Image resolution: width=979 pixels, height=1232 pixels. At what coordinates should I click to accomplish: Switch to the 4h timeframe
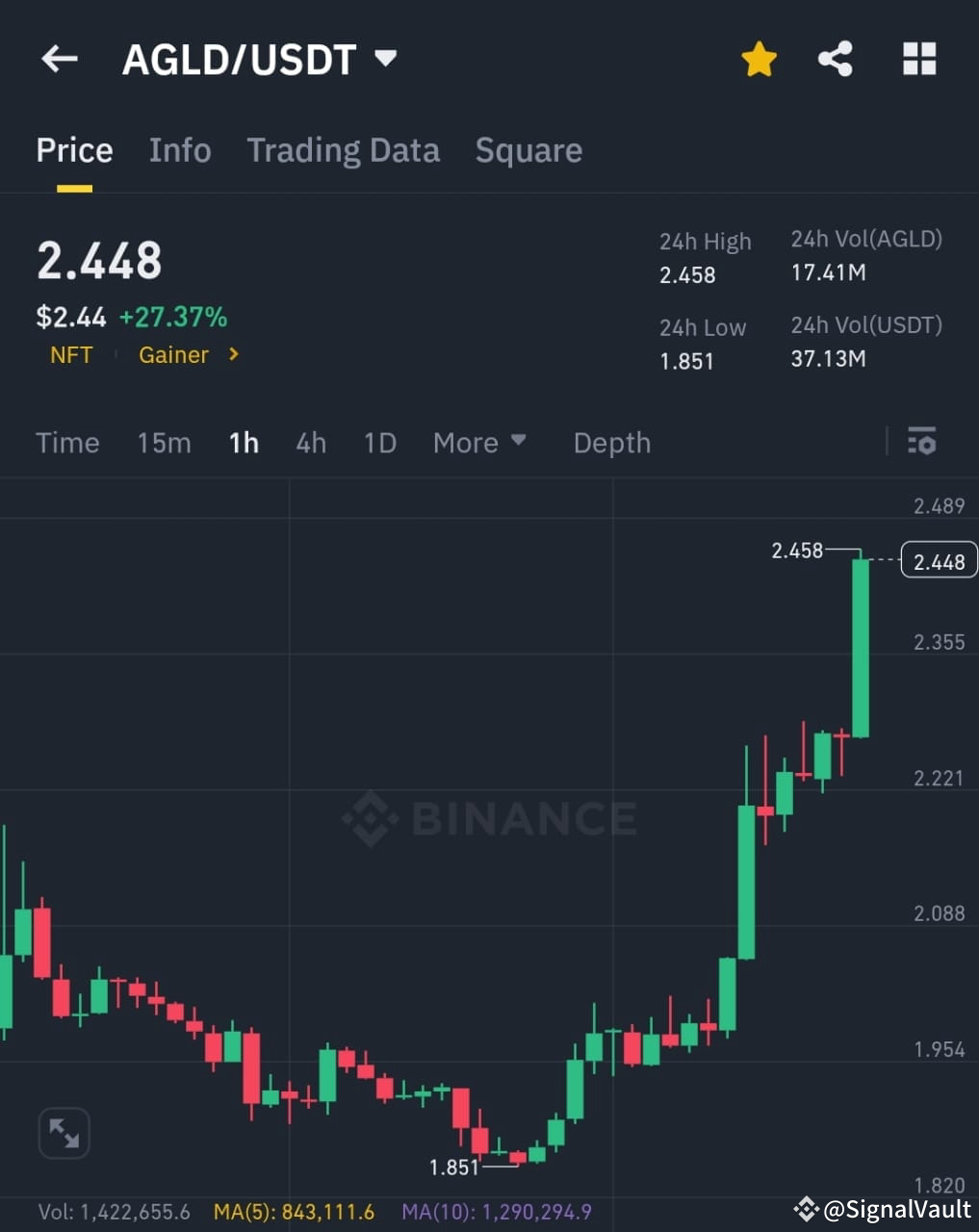click(x=310, y=443)
